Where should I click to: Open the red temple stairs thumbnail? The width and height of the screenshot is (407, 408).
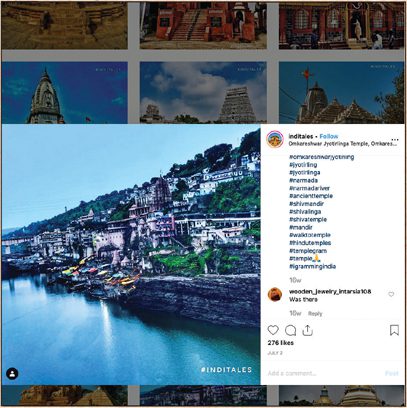pos(203,25)
